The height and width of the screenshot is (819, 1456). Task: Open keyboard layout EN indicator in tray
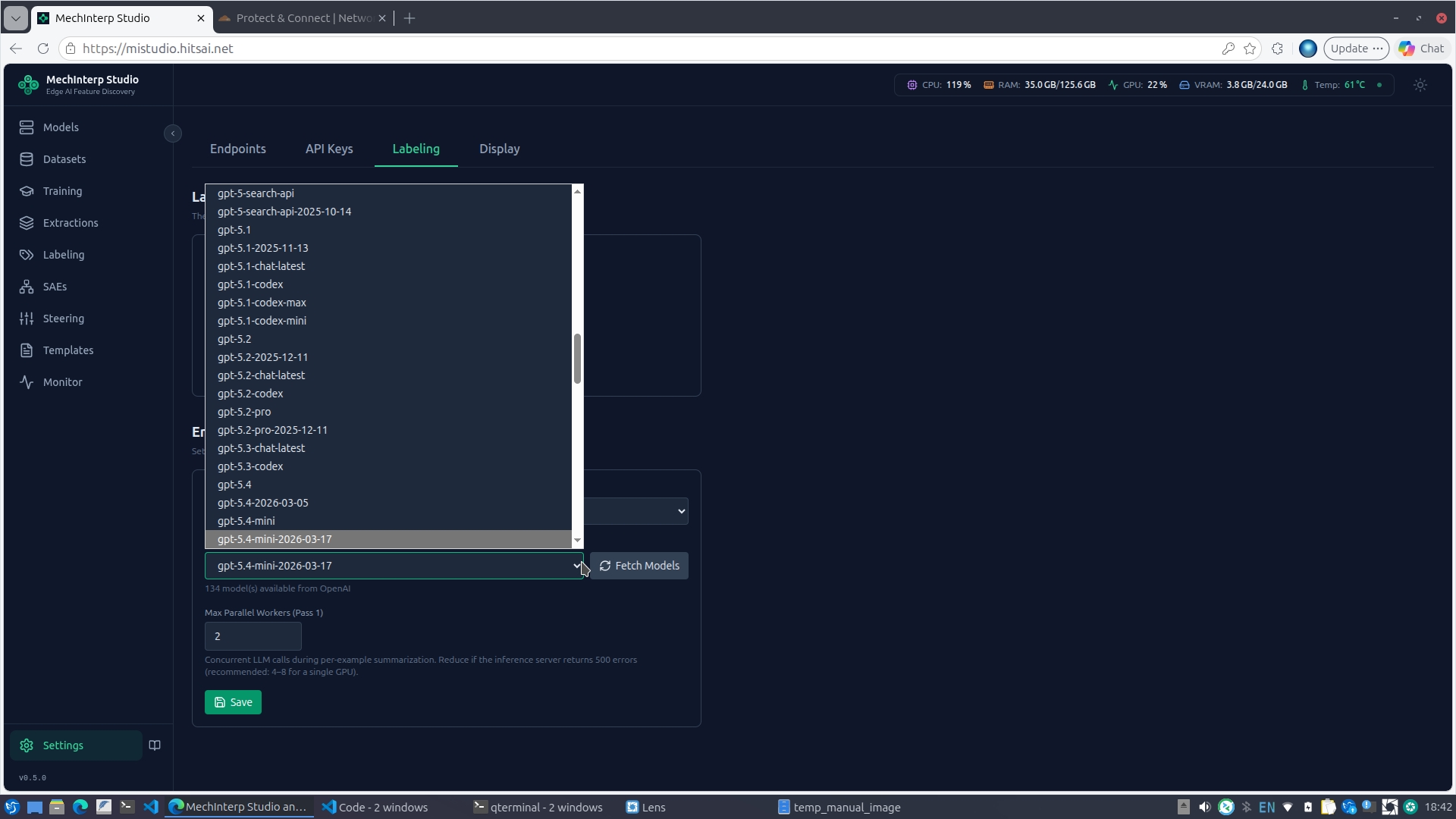(x=1266, y=807)
